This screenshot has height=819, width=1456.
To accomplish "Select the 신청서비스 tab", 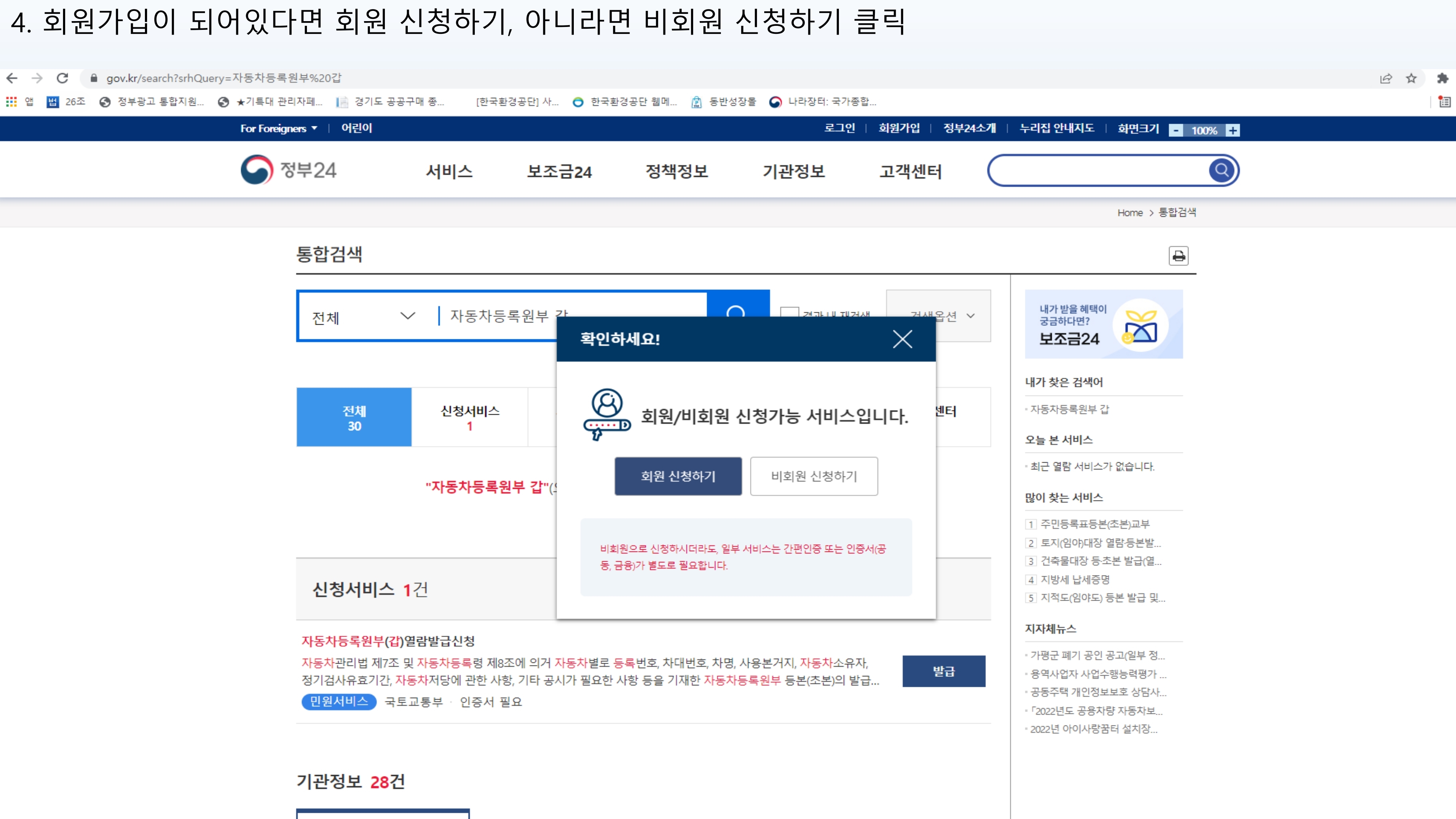I will click(470, 418).
